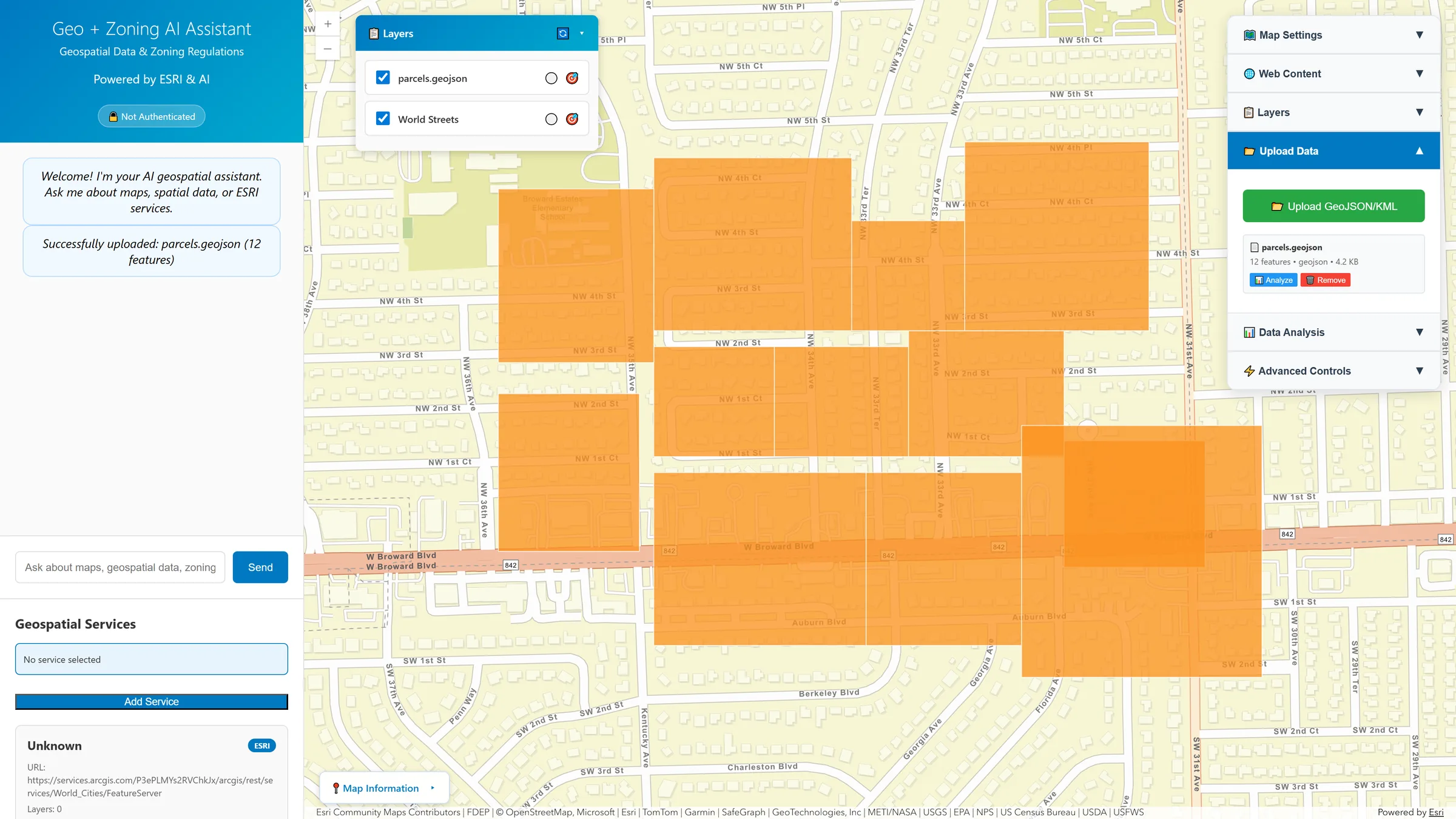Click the Map Settings map icon
Viewport: 1456px width, 819px height.
tap(1249, 35)
